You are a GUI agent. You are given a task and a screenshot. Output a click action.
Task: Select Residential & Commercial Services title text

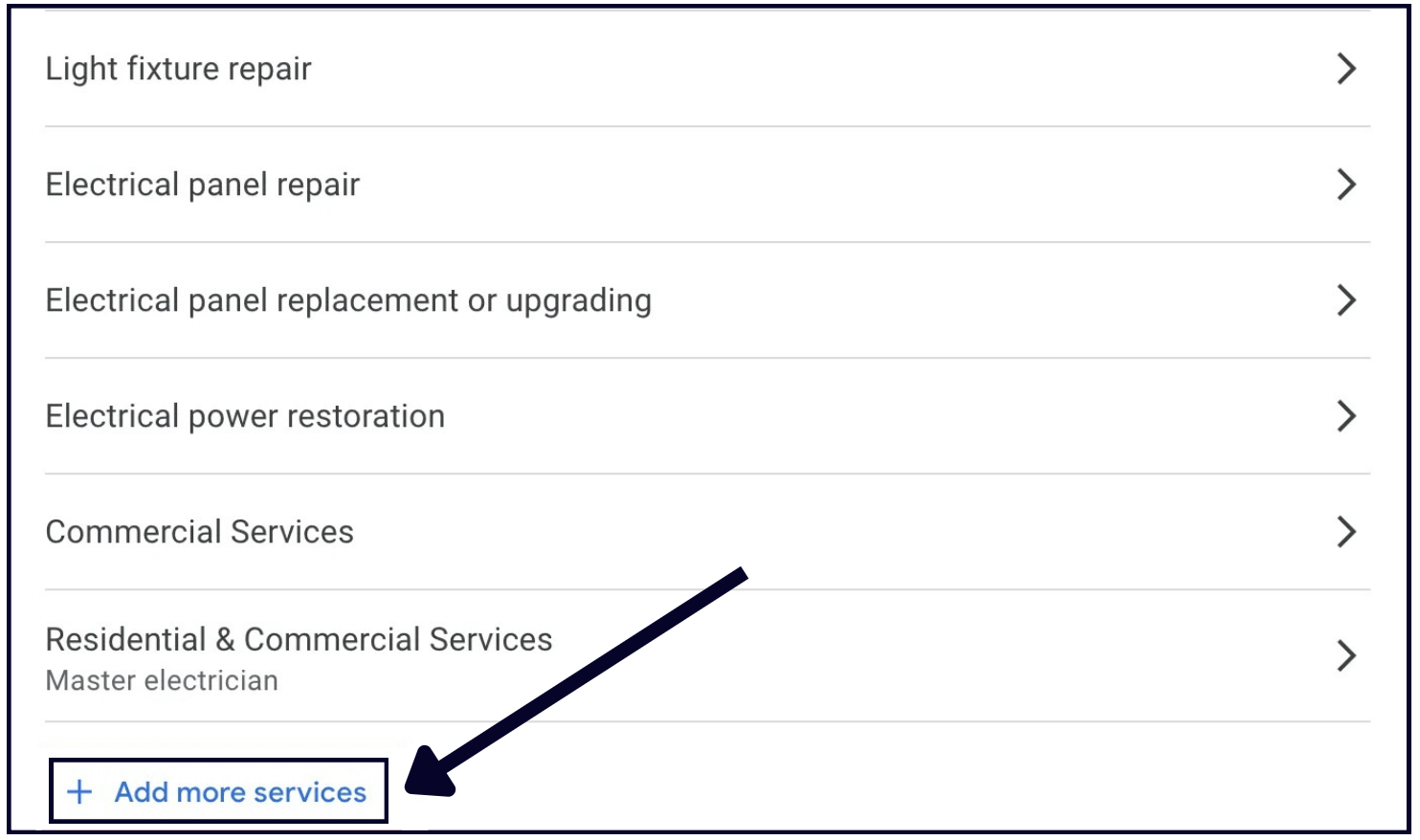tap(299, 639)
